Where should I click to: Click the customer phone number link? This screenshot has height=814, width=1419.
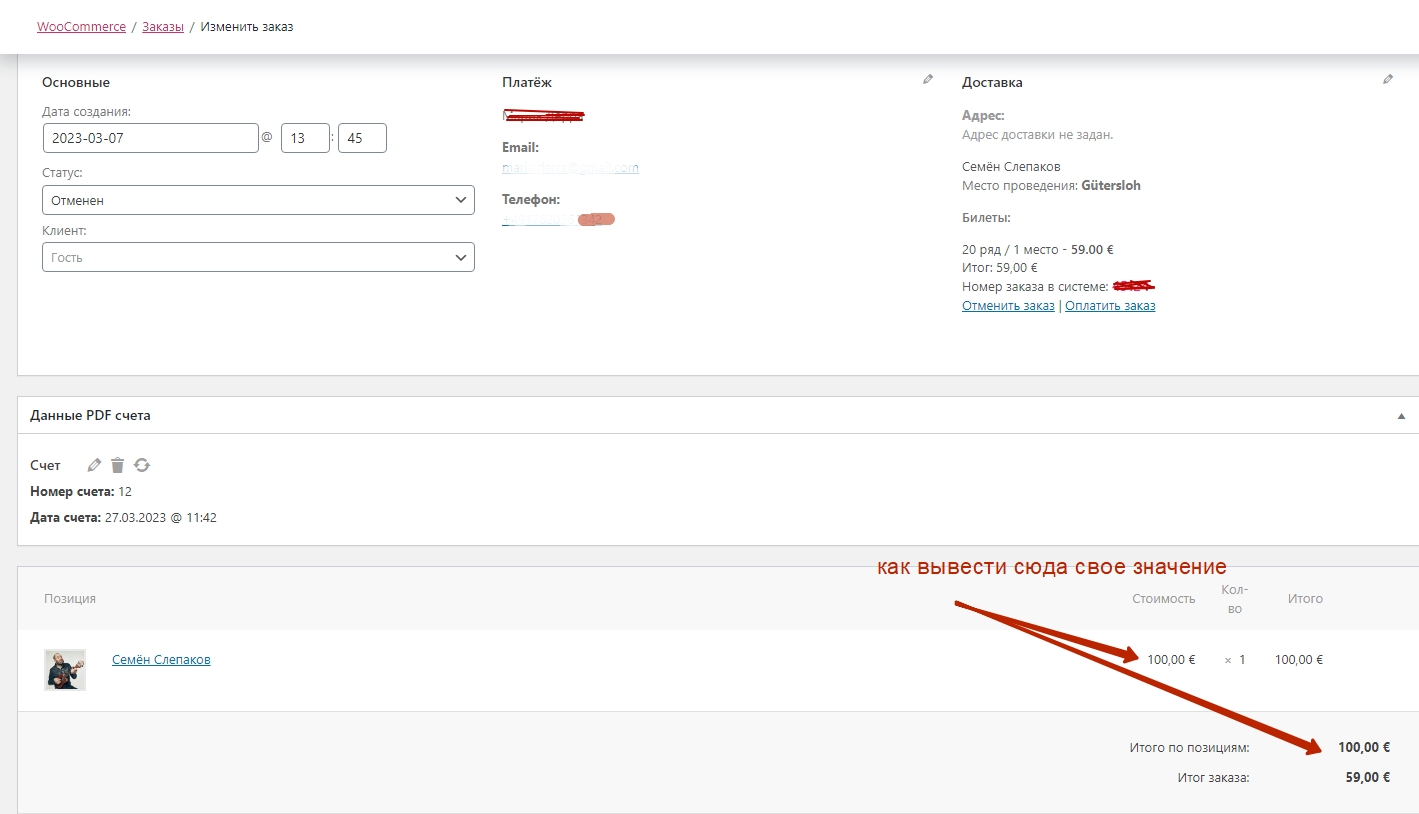tap(540, 219)
